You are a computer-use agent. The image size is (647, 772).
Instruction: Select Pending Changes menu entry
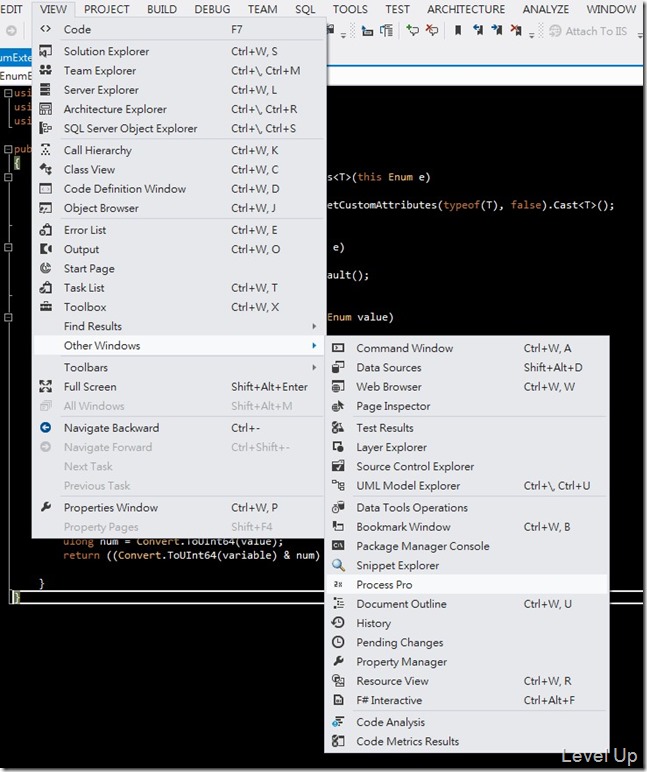coord(467,642)
